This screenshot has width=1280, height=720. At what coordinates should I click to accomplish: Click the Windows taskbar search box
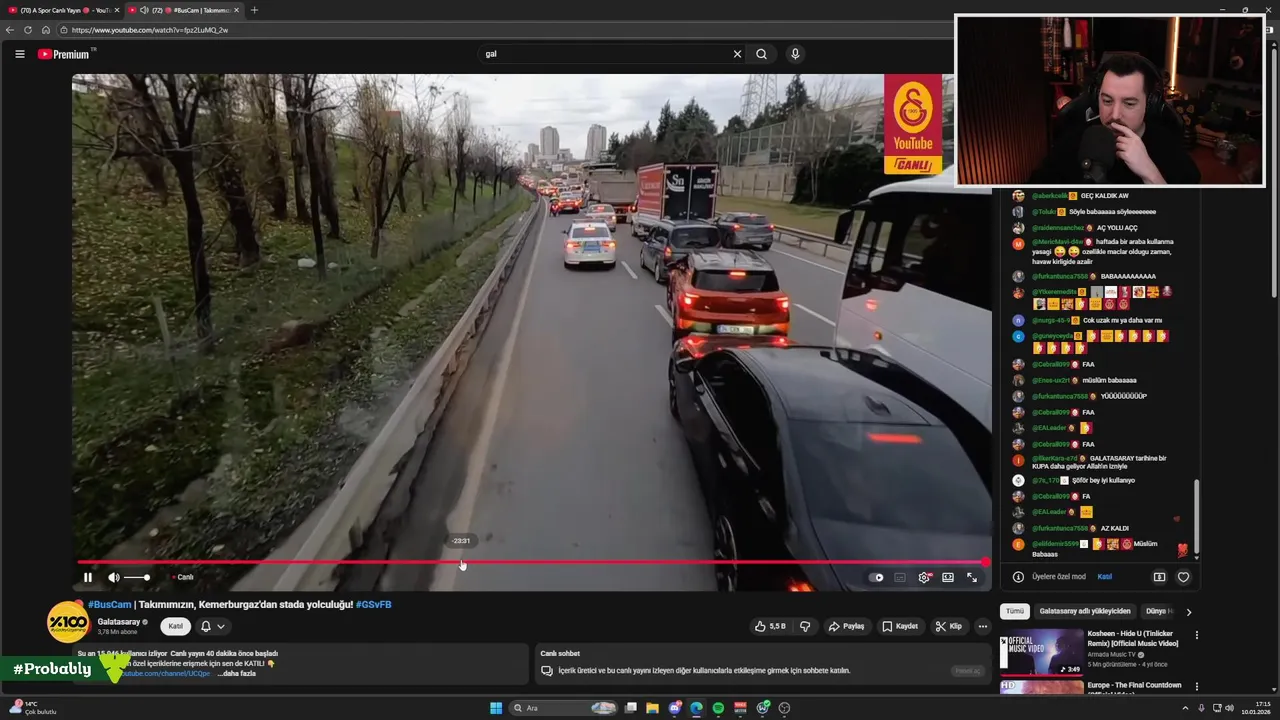564,708
